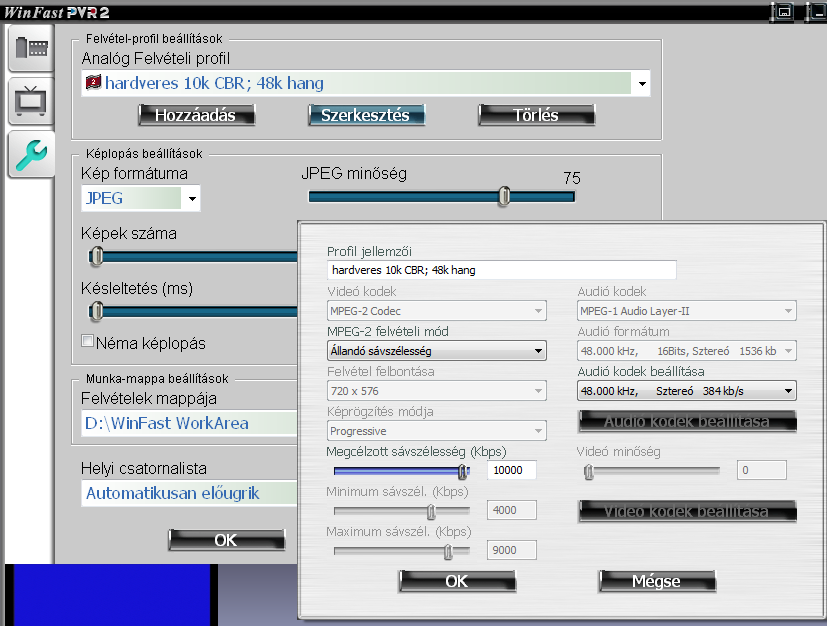Click Audió kodek beállítása button

[x=687, y=421]
